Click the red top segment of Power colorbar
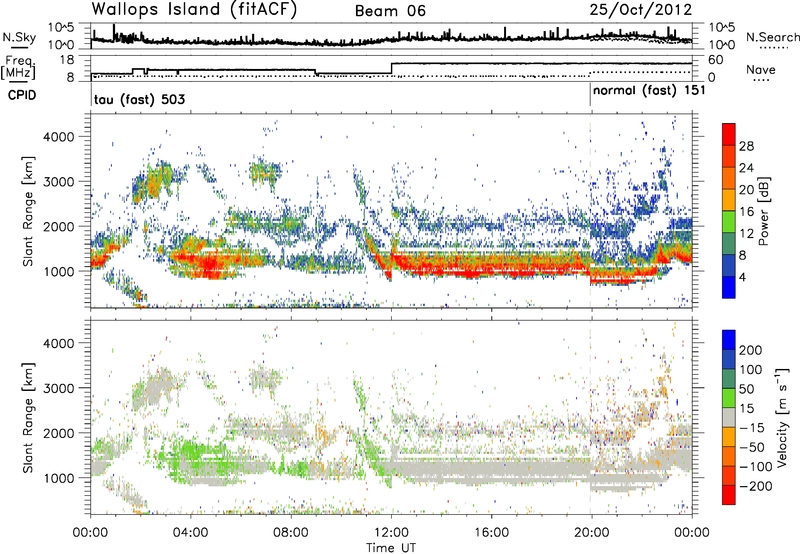The image size is (800, 554). [x=729, y=135]
